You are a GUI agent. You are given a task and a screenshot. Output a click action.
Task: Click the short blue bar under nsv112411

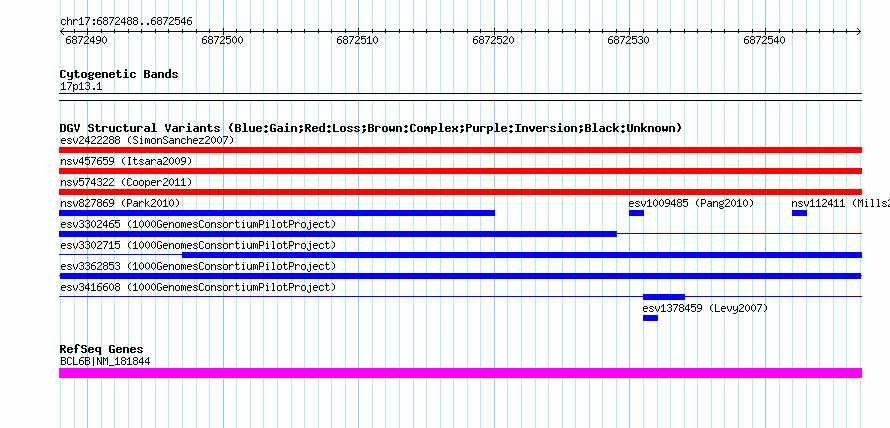799,213
